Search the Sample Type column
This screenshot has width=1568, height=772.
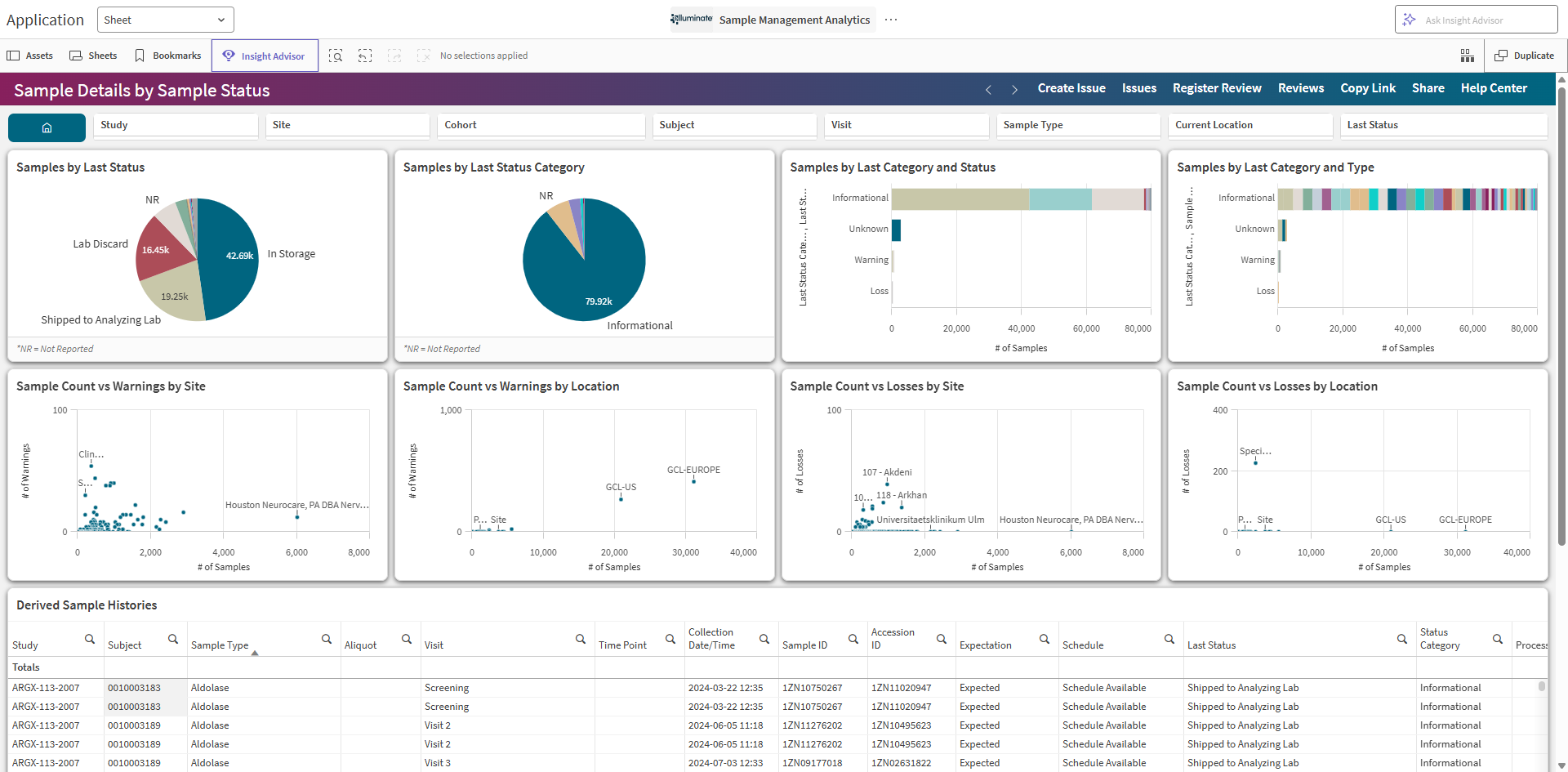click(327, 639)
